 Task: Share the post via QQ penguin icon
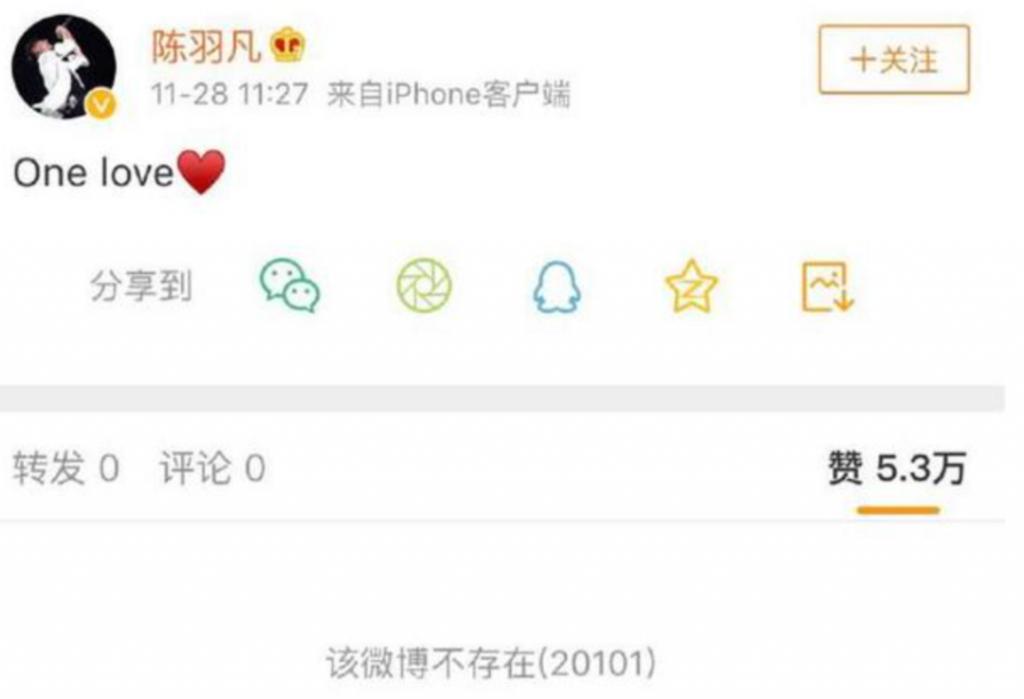(557, 287)
